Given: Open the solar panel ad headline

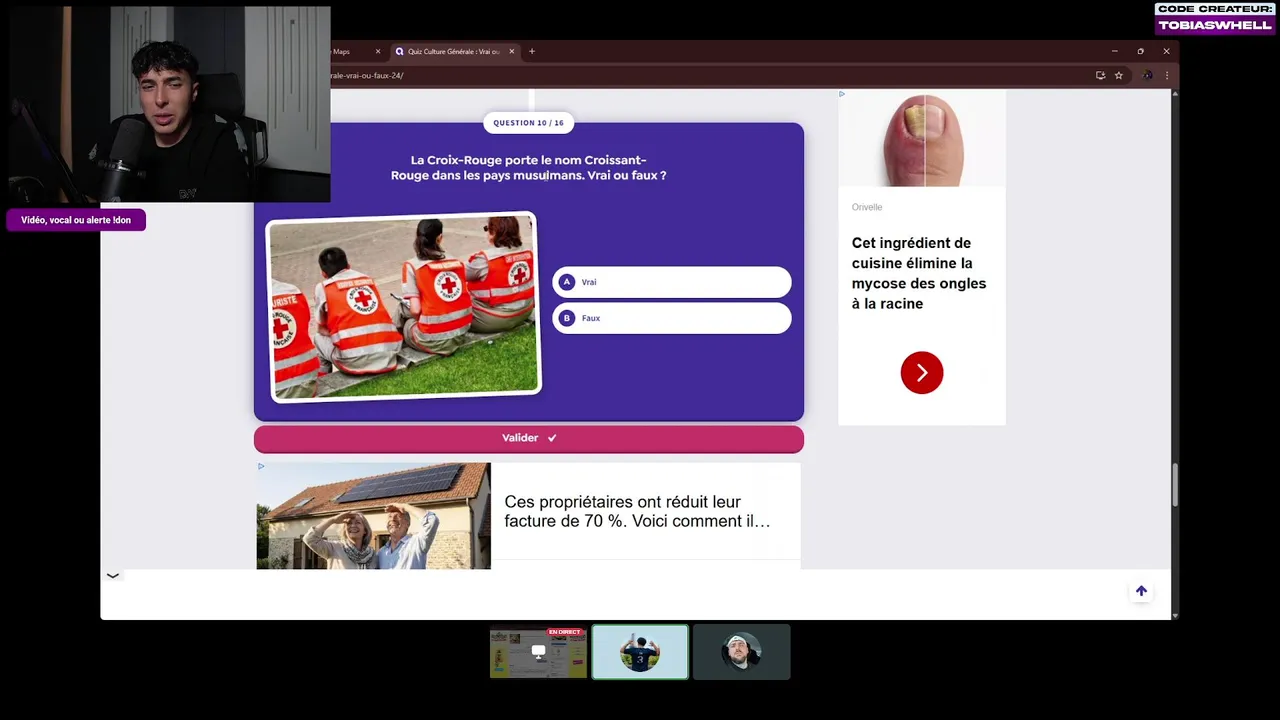Looking at the screenshot, I should point(637,511).
